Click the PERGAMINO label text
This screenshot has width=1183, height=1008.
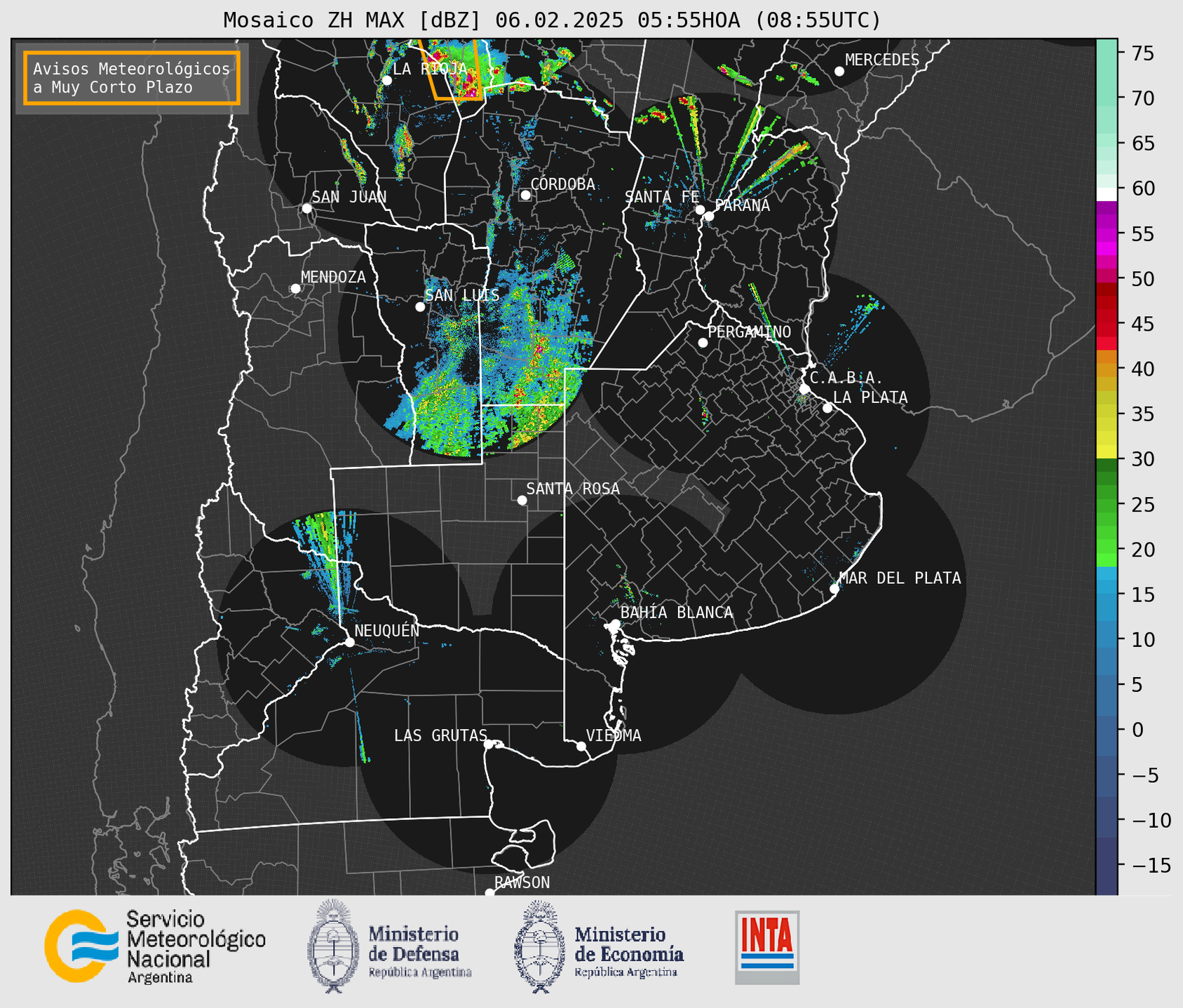pos(750,332)
